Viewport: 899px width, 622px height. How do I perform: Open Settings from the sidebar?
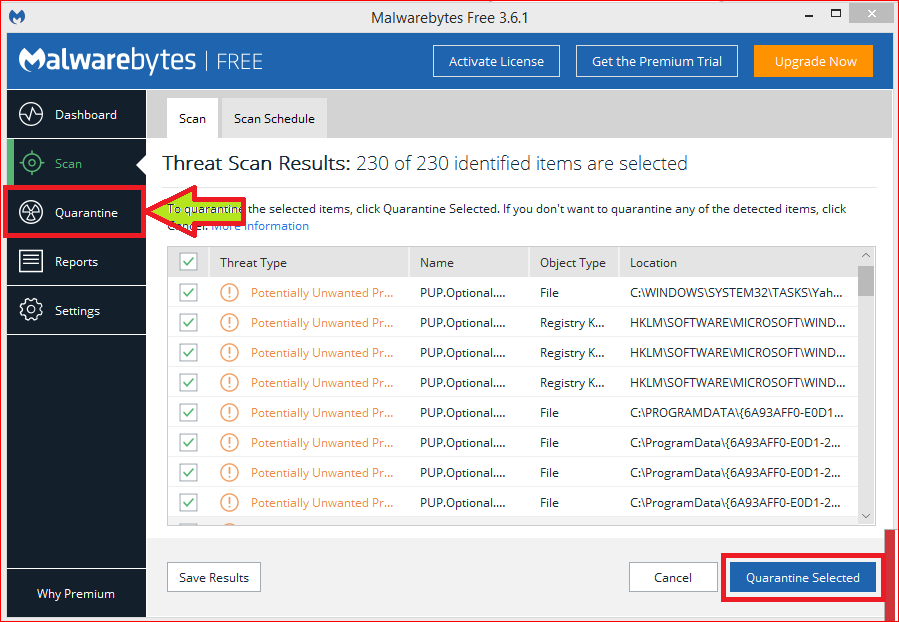click(76, 310)
